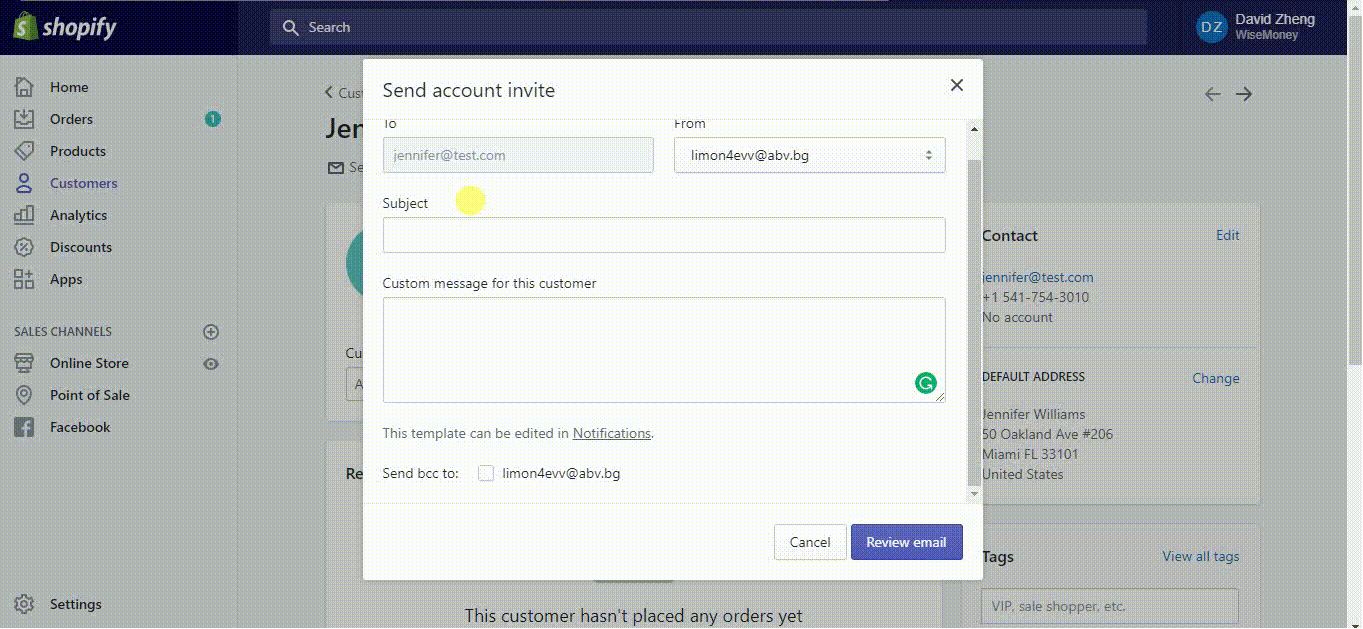Image resolution: width=1363 pixels, height=629 pixels.
Task: Select Products in the sidebar
Action: tap(78, 151)
